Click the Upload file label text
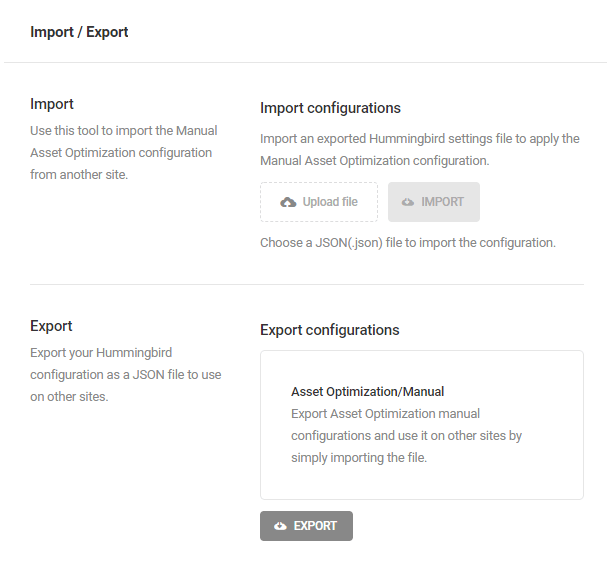 point(330,202)
